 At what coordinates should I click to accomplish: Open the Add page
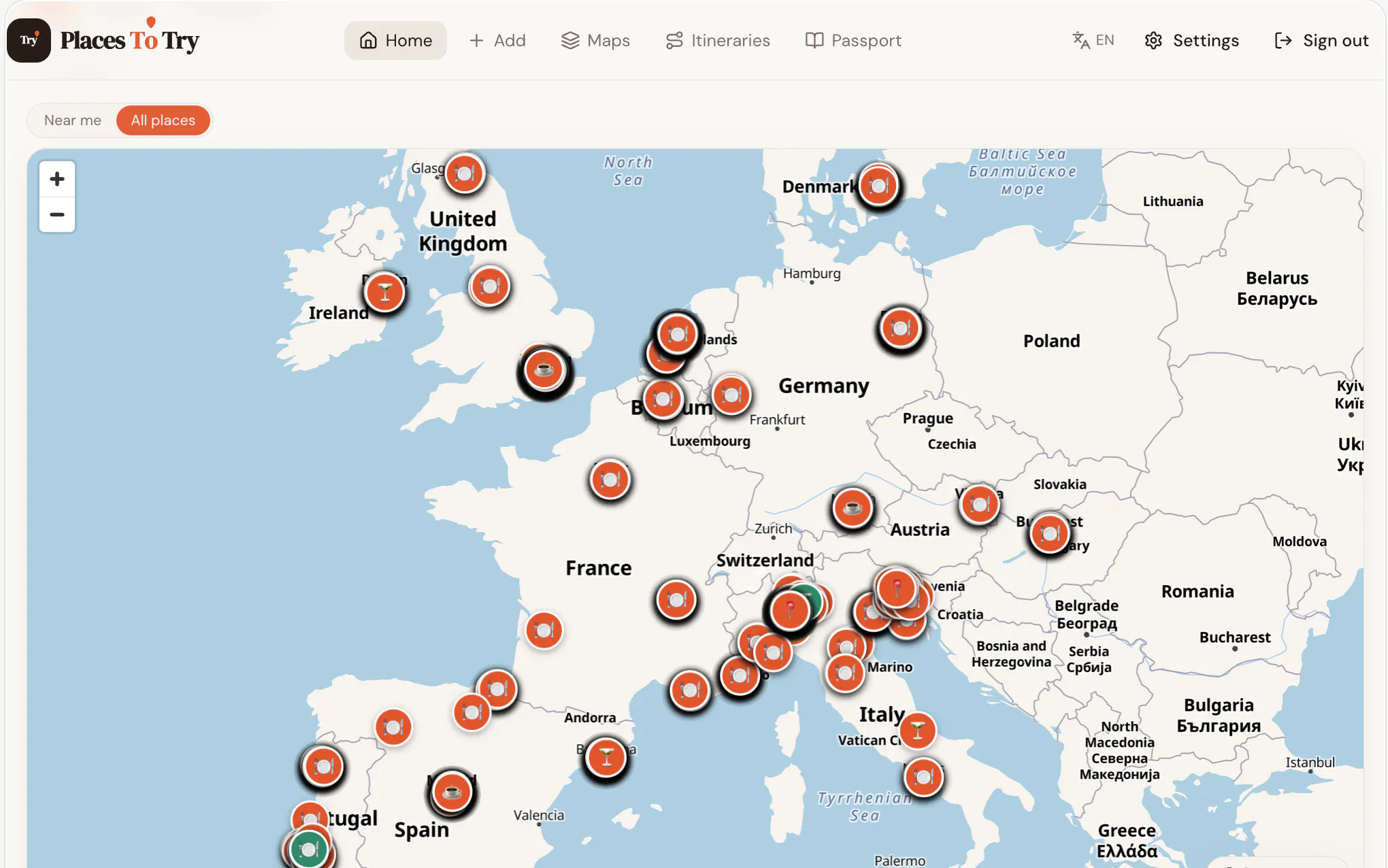[x=497, y=40]
